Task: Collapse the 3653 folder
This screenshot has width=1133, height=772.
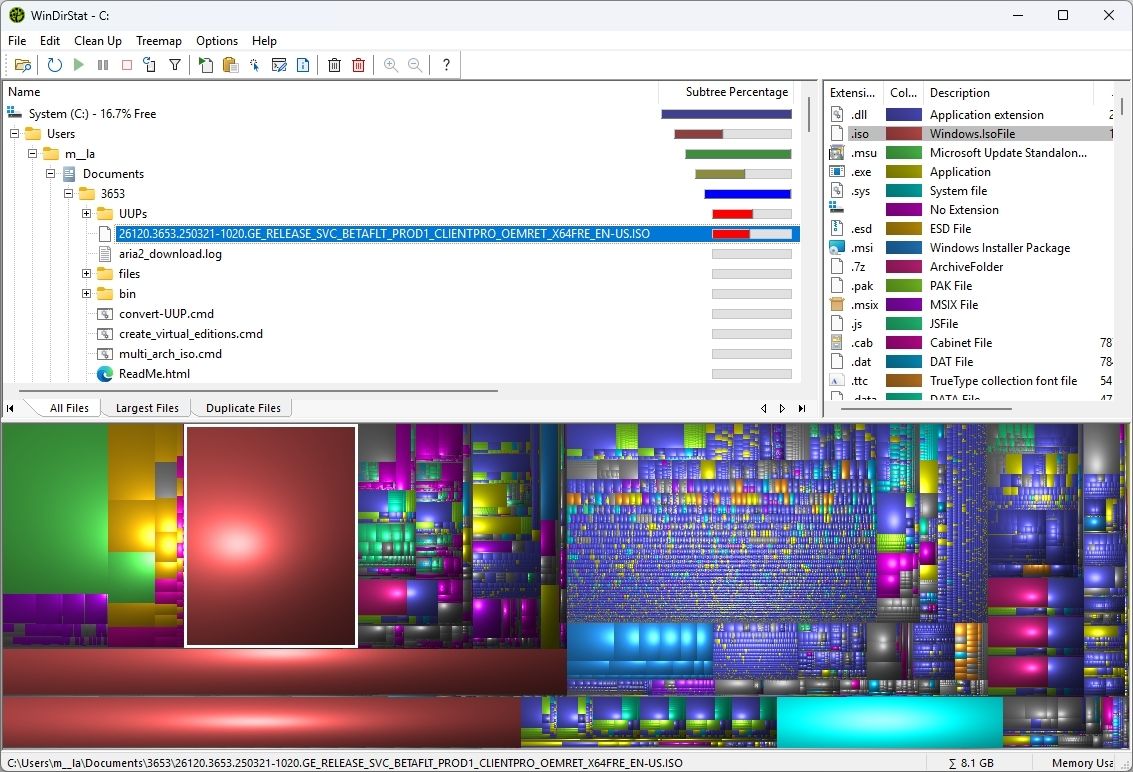Action: click(69, 194)
